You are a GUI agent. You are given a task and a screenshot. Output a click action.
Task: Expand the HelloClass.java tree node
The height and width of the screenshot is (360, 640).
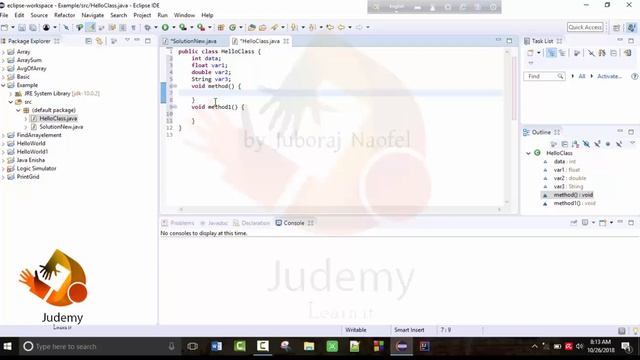click(26, 119)
